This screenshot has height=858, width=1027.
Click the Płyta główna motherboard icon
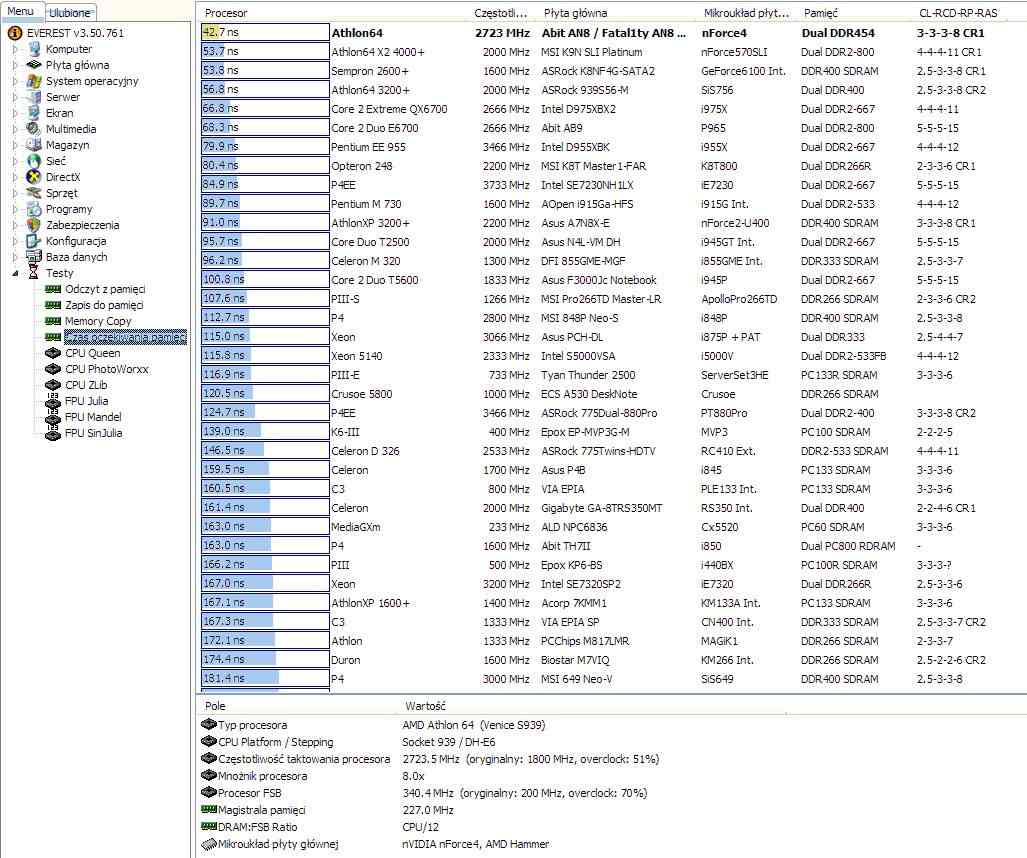tap(34, 65)
